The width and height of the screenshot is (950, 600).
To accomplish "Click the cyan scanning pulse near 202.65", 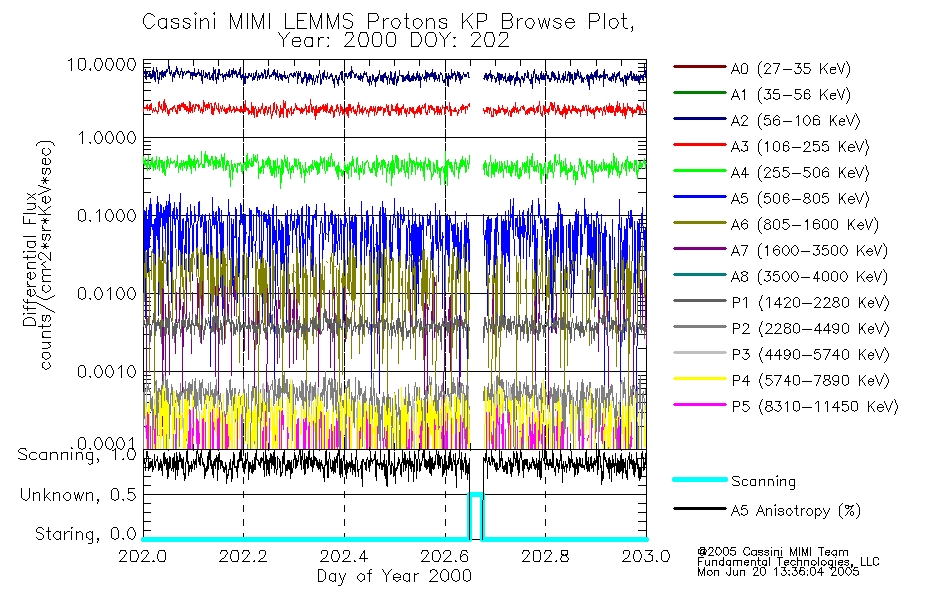I will 476,515.
